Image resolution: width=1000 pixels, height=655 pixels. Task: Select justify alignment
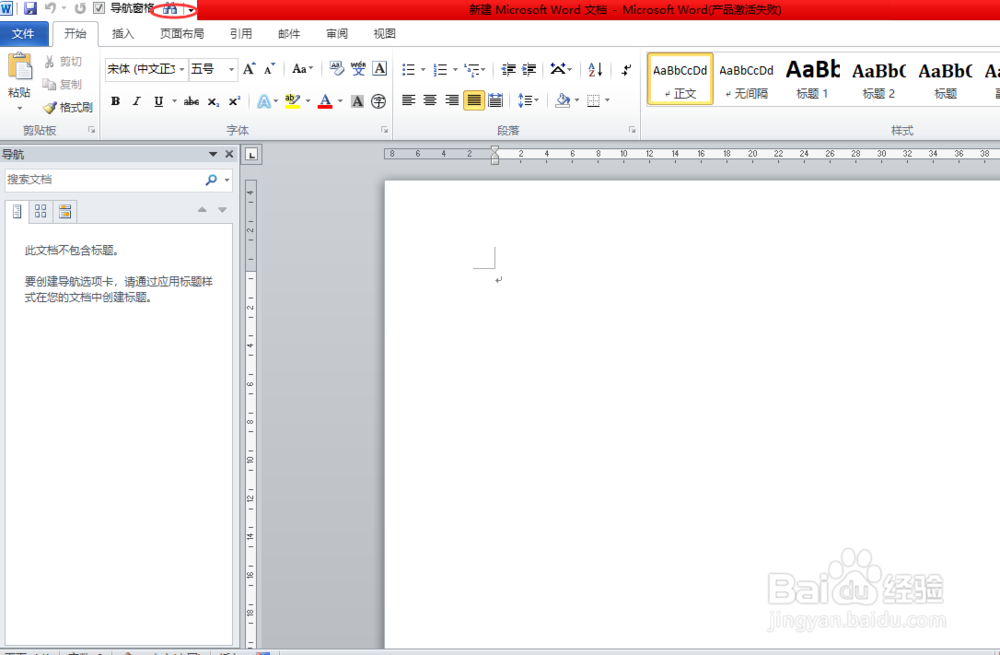pos(474,100)
